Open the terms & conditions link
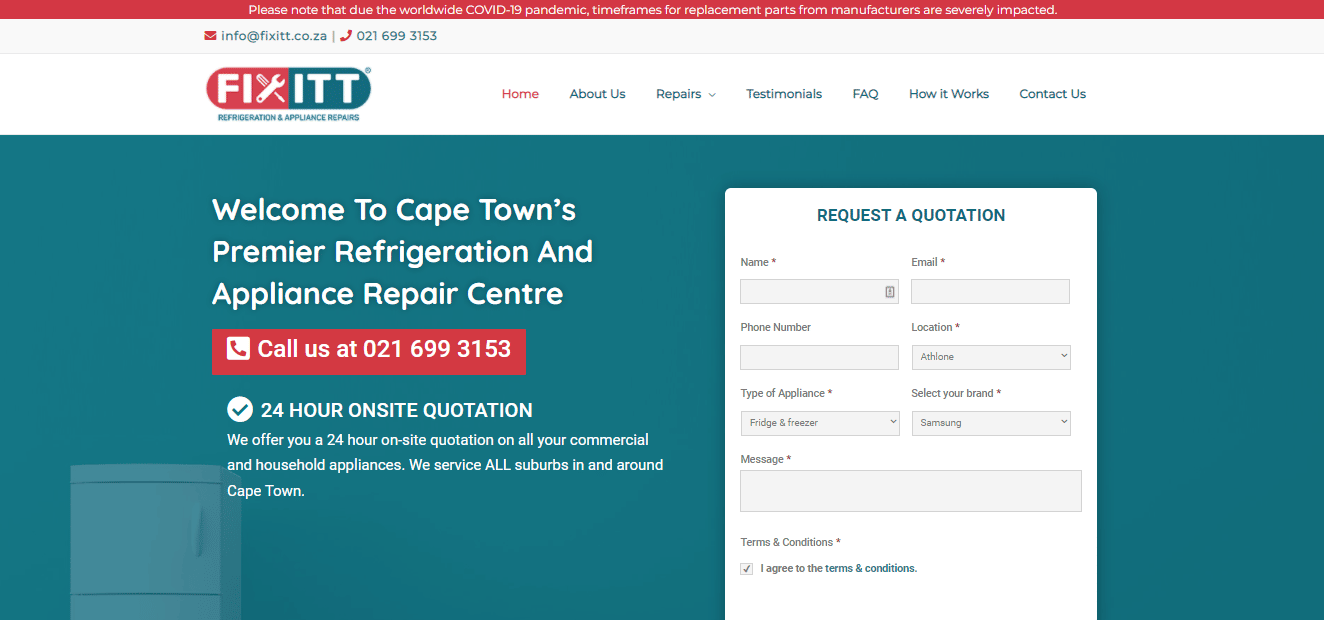Viewport: 1324px width, 620px height. 870,569
